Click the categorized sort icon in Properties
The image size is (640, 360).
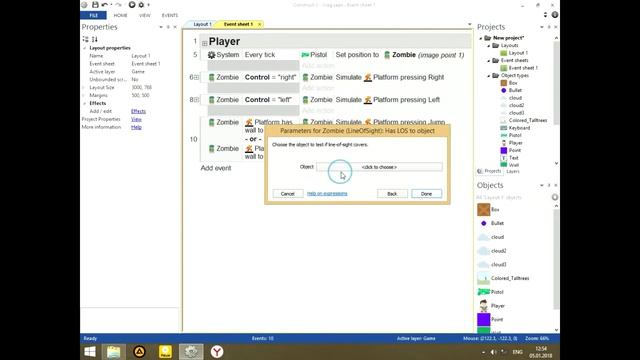[85, 39]
